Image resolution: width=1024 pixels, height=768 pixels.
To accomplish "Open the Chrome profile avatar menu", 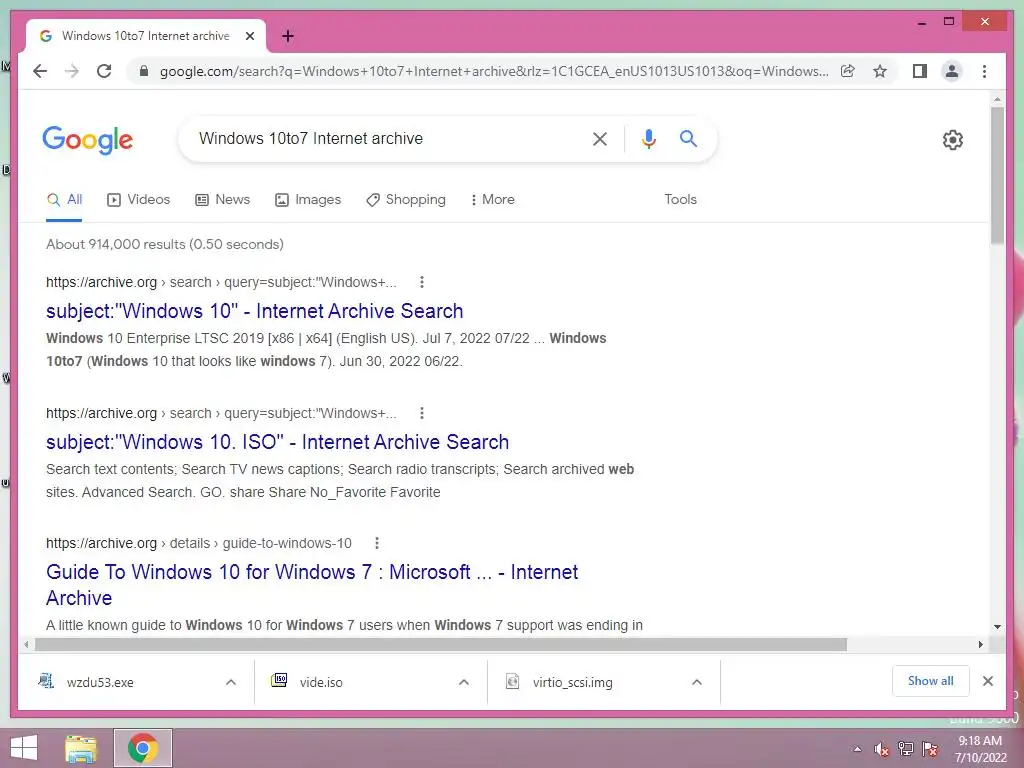I will [952, 71].
